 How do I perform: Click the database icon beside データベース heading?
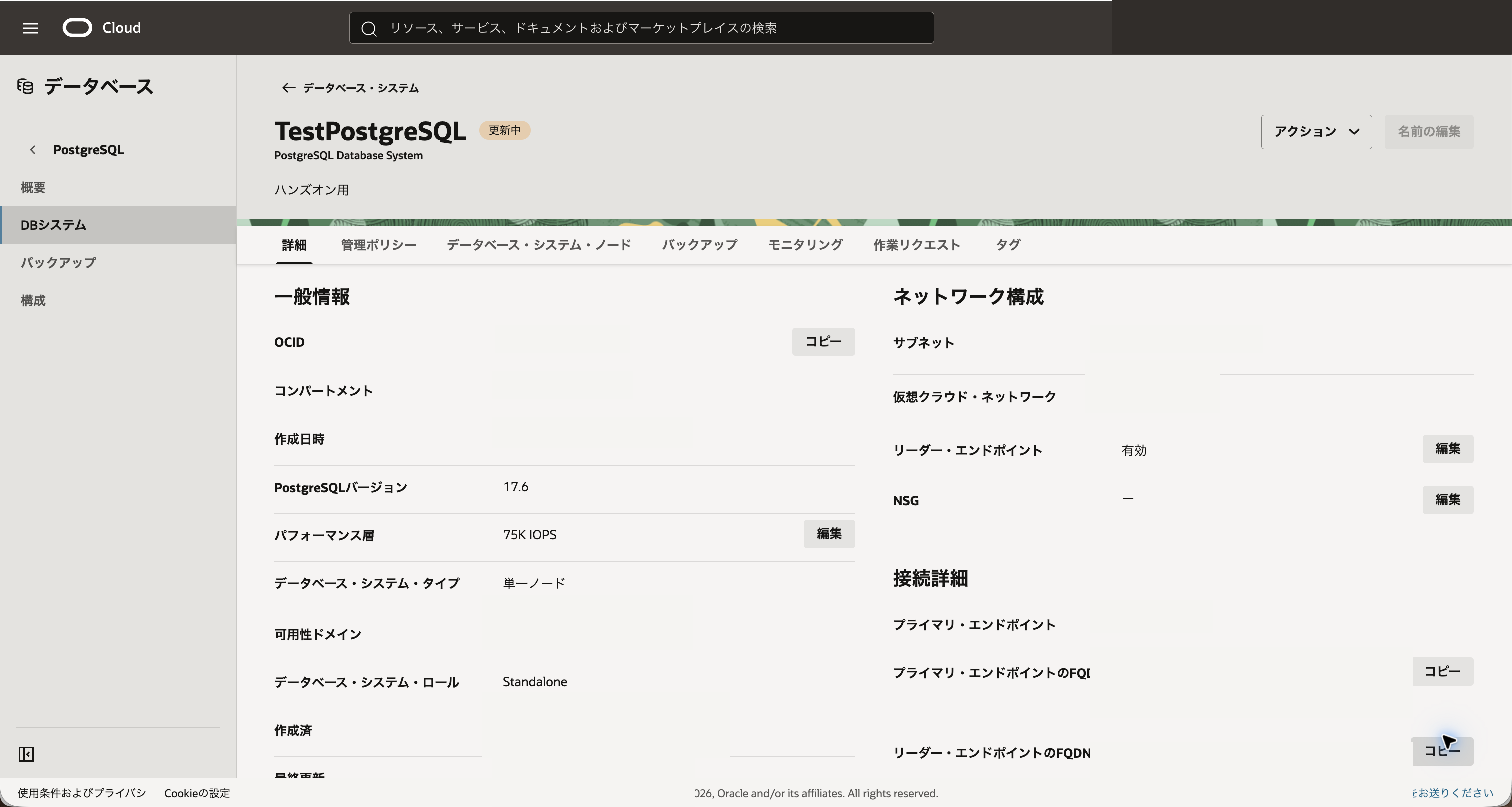click(x=25, y=86)
